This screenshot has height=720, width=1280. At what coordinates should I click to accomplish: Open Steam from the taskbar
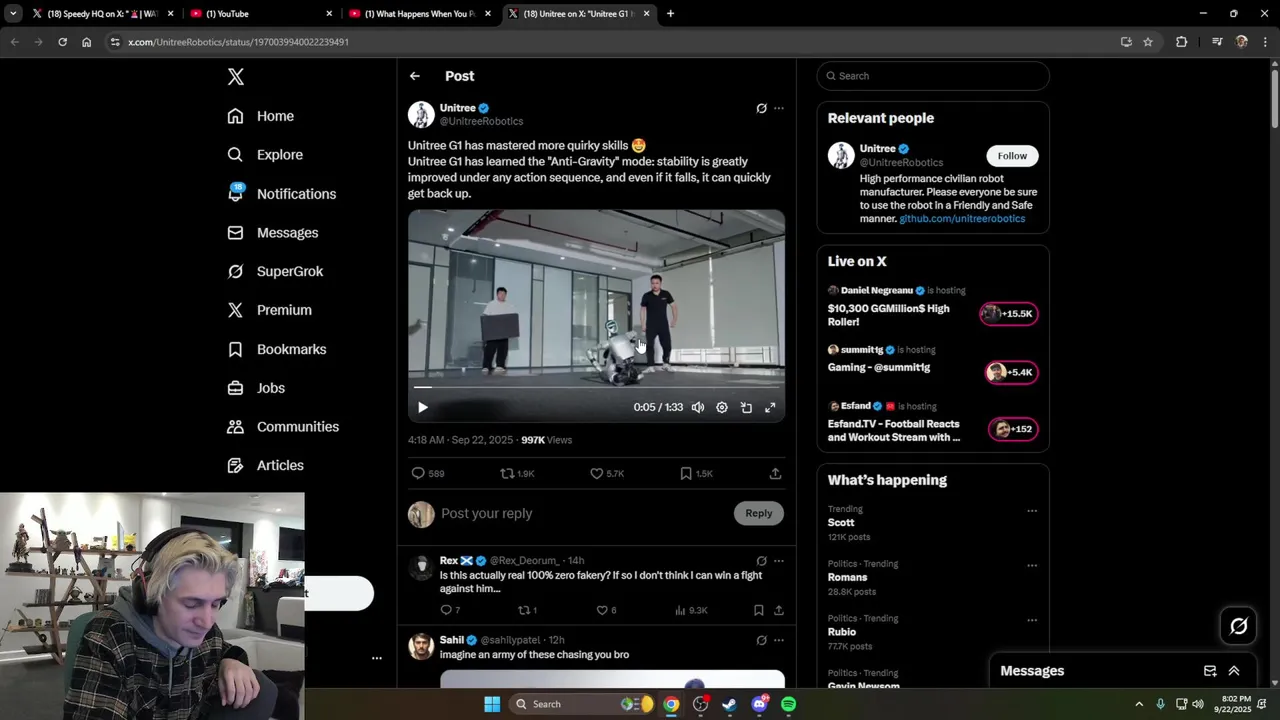(x=729, y=704)
